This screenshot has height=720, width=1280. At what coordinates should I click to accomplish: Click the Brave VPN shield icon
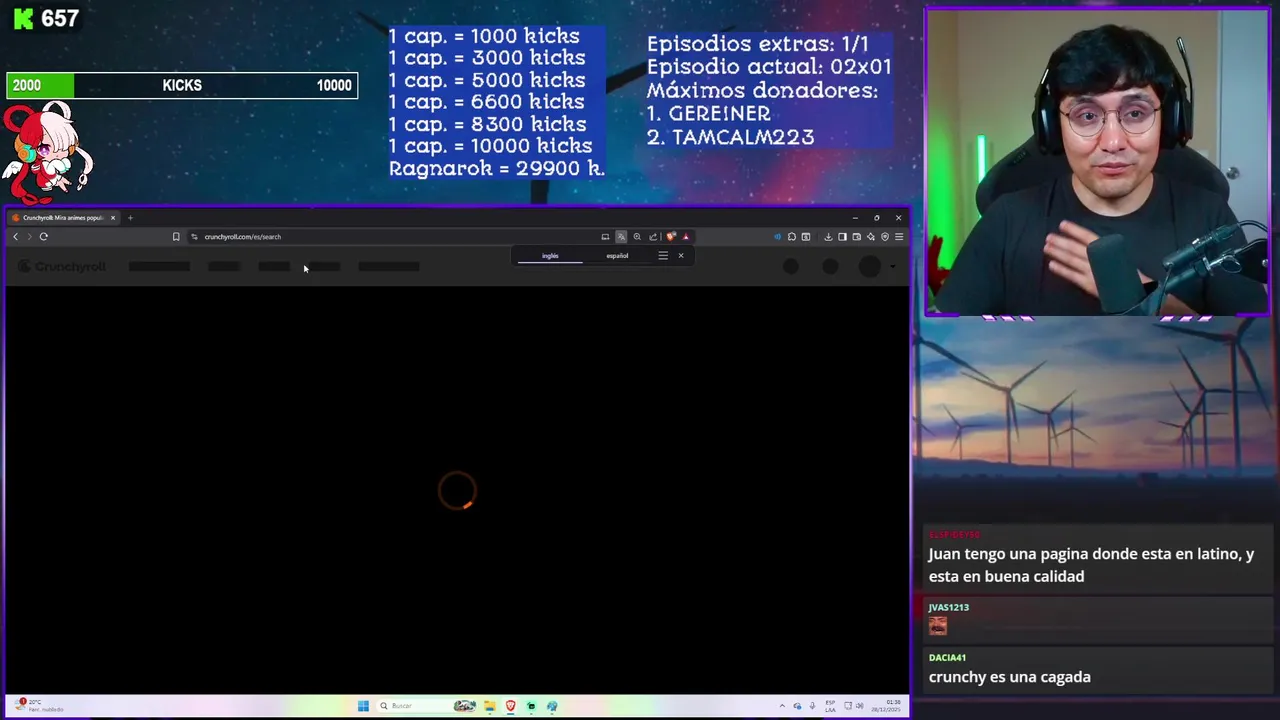click(885, 237)
